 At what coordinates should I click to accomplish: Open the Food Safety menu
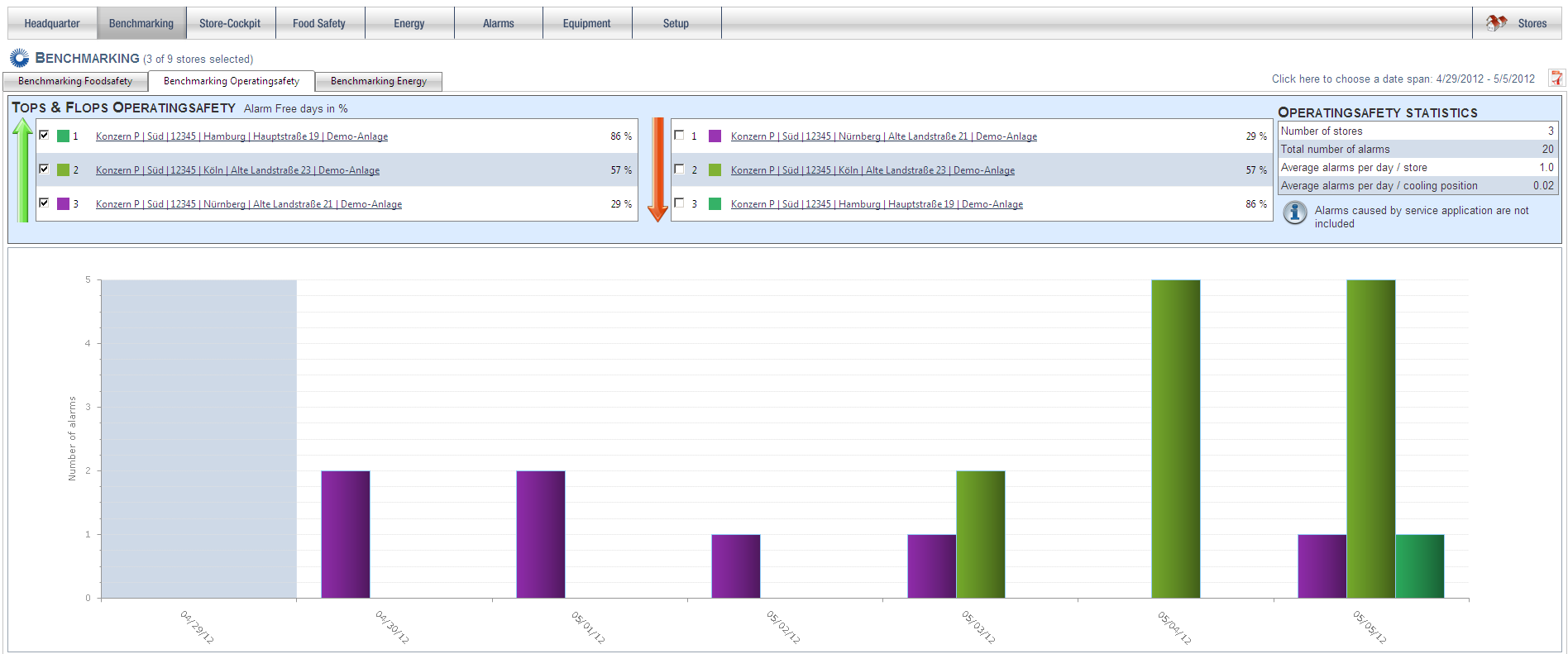point(319,23)
